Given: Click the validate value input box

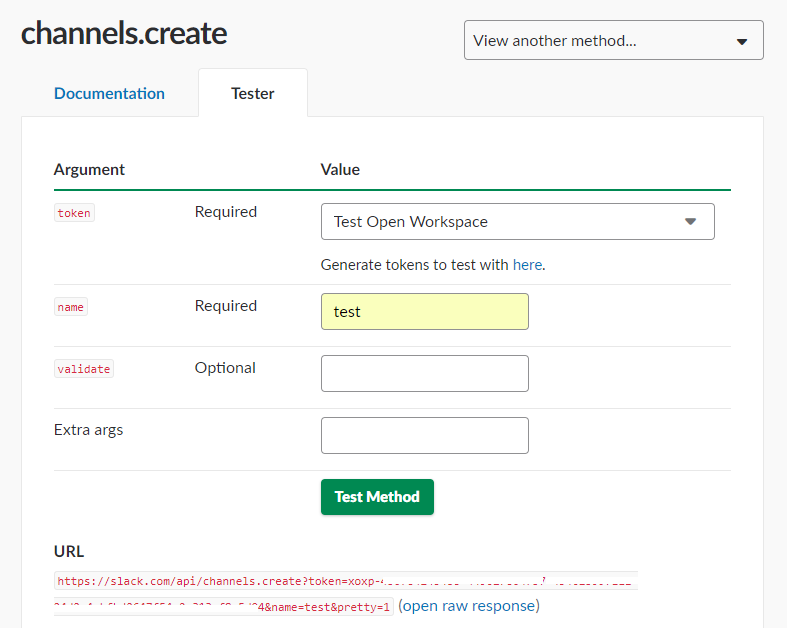Looking at the screenshot, I should point(424,374).
